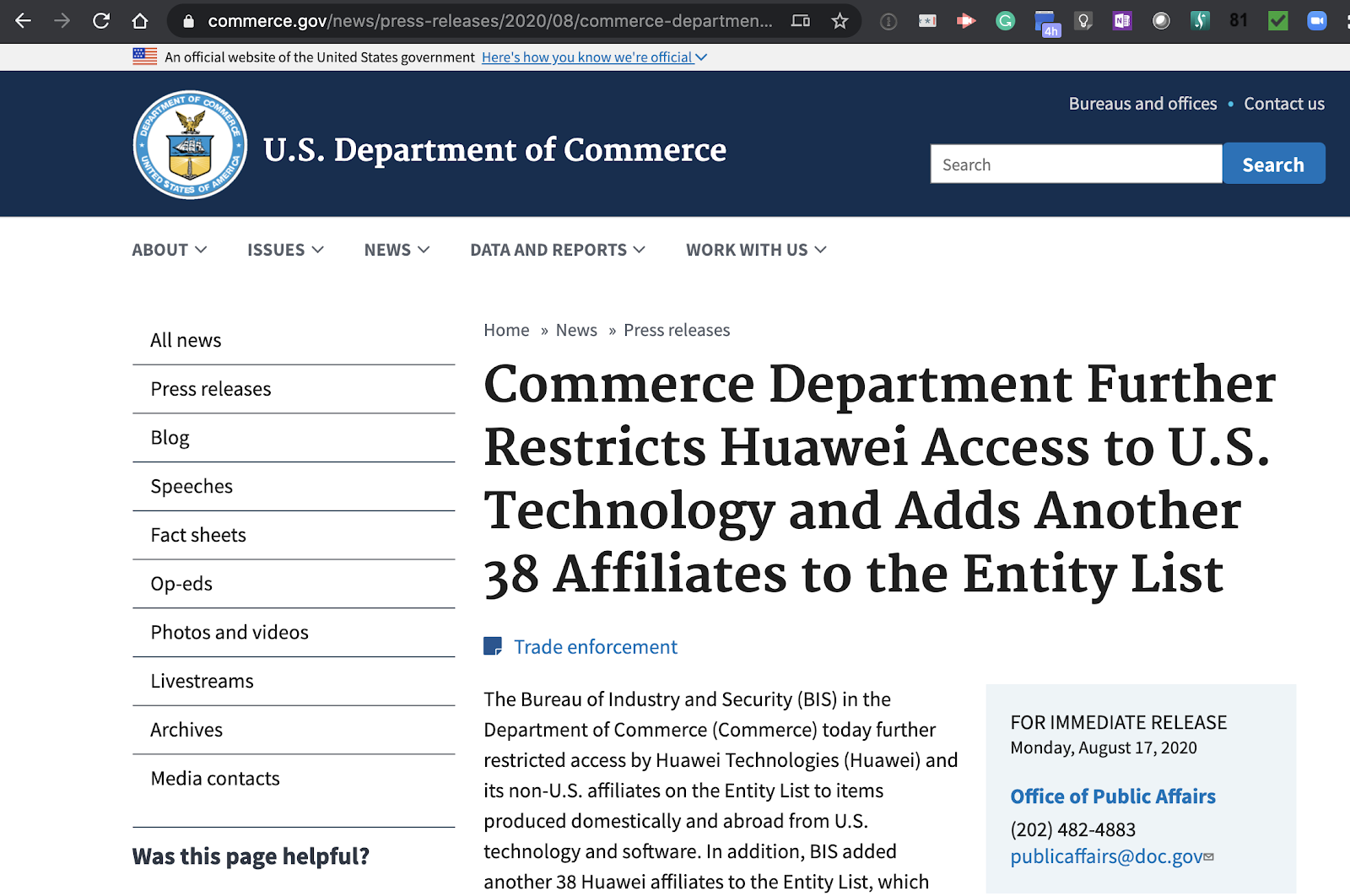The height and width of the screenshot is (896, 1350).
Task: Click the Home breadcrumb
Action: click(506, 330)
